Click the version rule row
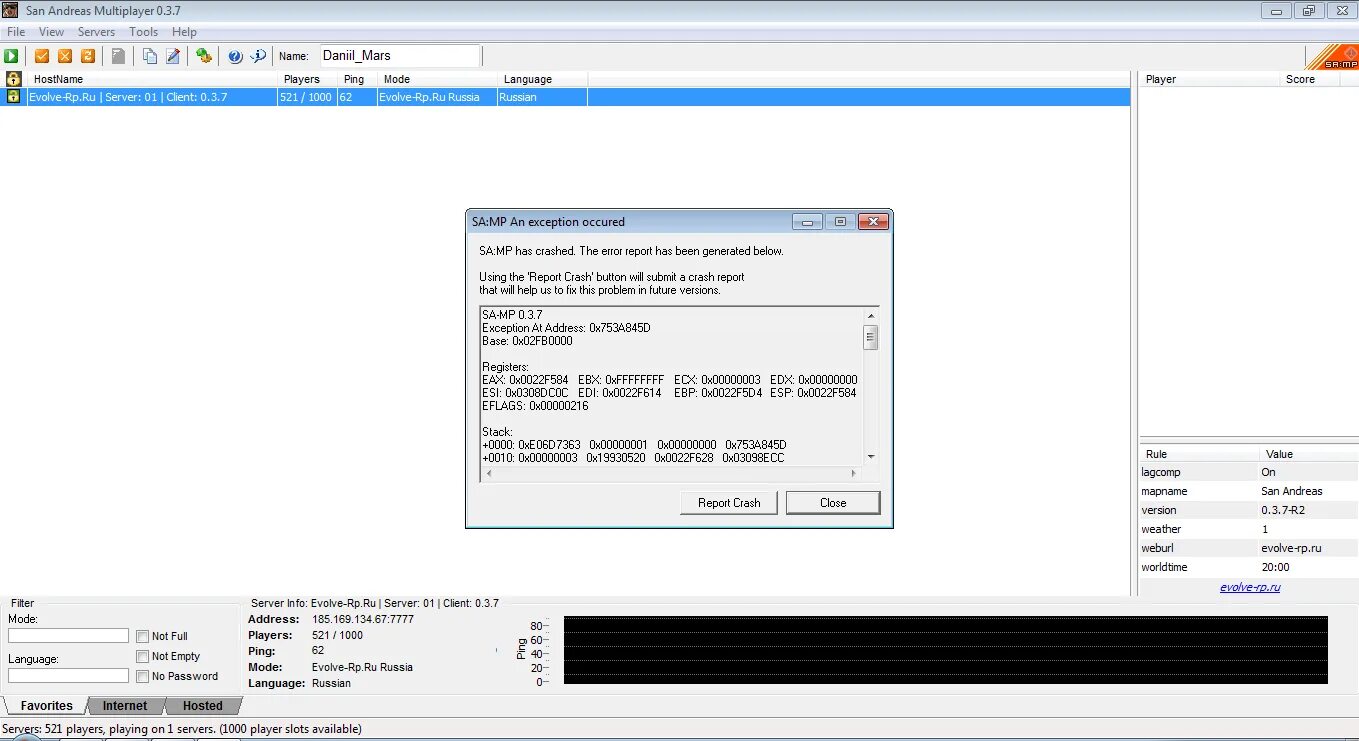The image size is (1359, 741). point(1248,510)
